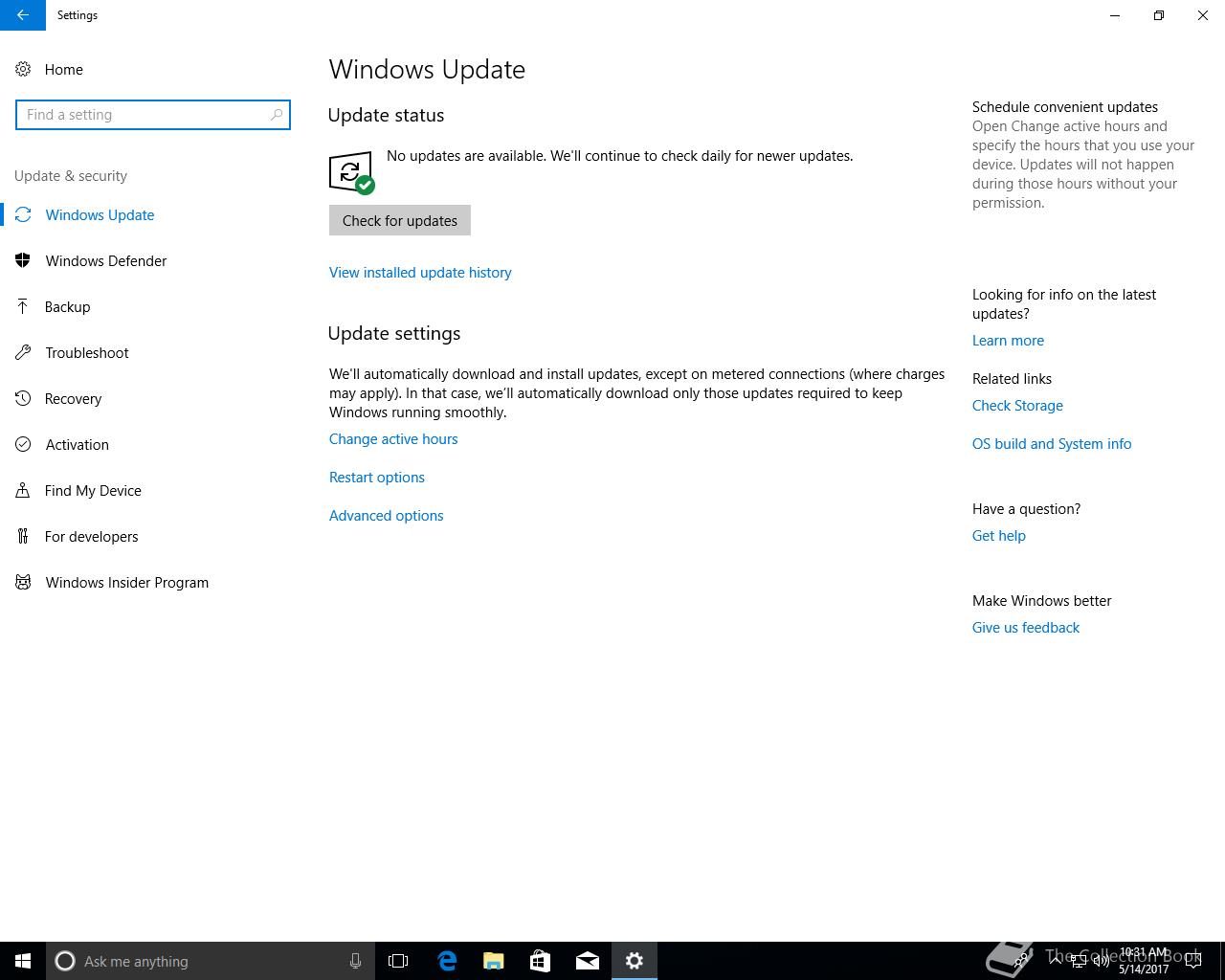Click the Find My Device person icon

coord(23,490)
